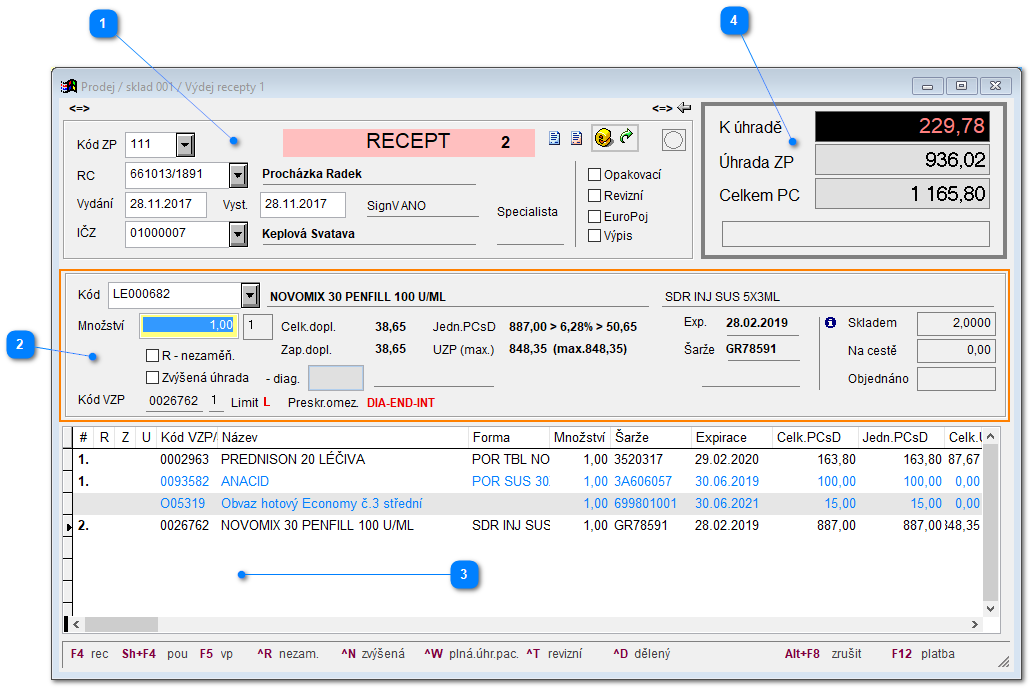Click the table scroll right arrow

click(975, 624)
